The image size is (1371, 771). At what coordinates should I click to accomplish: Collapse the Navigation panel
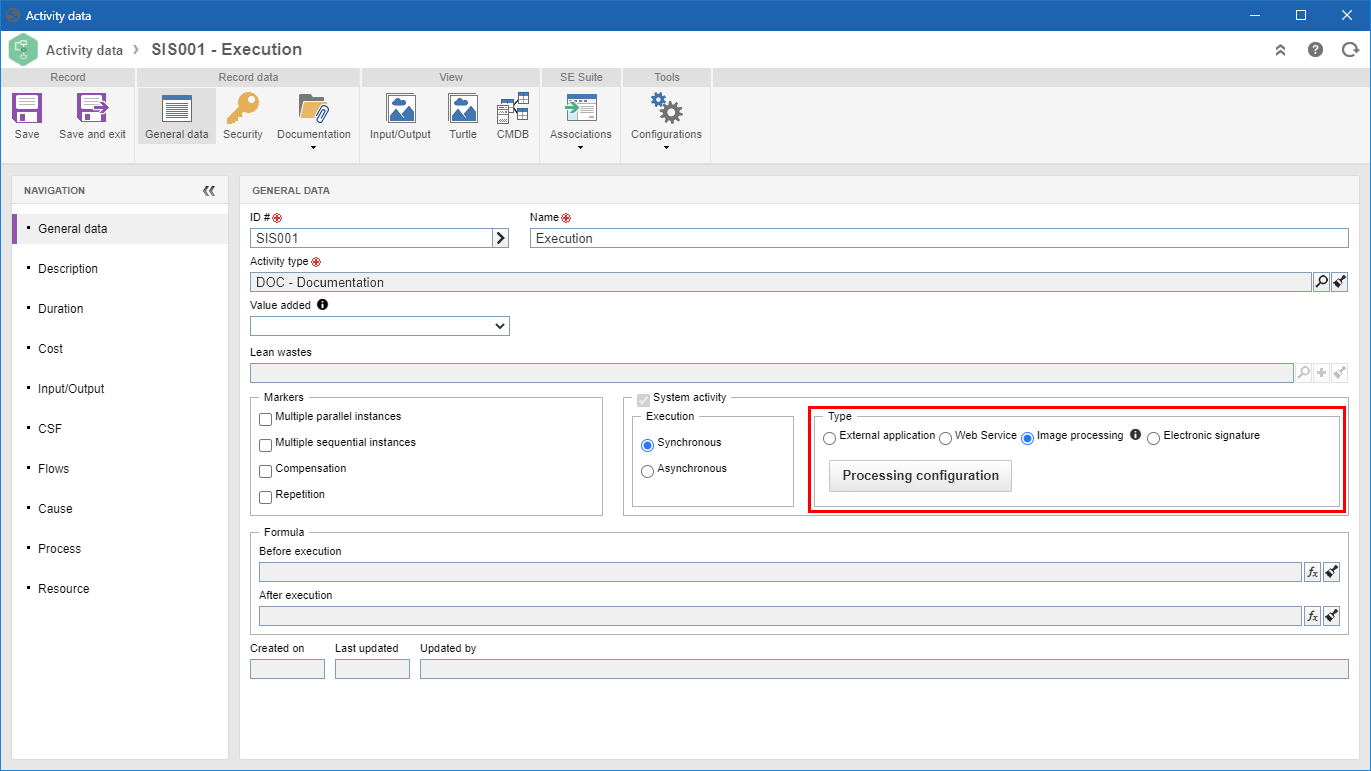click(x=208, y=190)
